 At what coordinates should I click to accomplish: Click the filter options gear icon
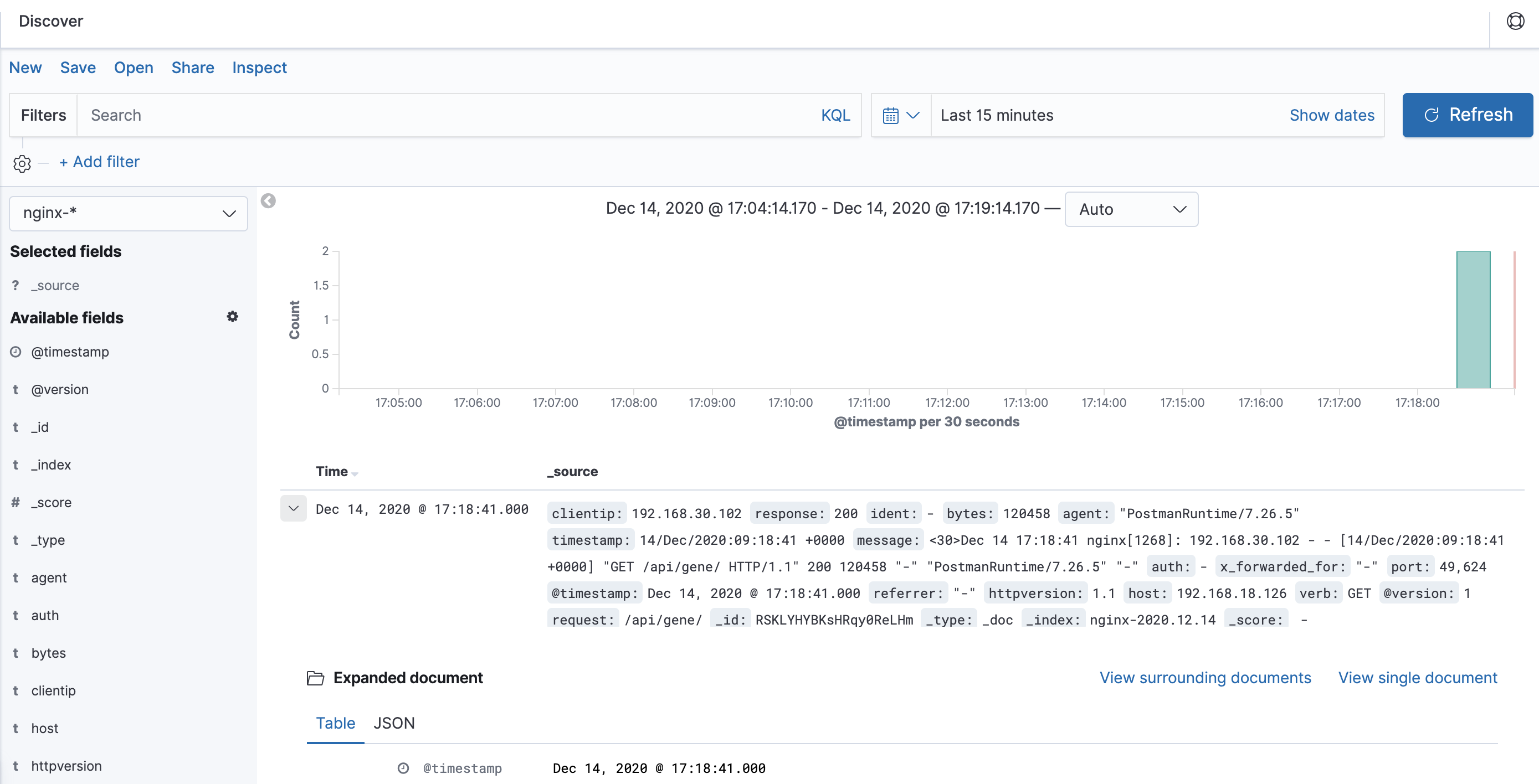point(22,163)
